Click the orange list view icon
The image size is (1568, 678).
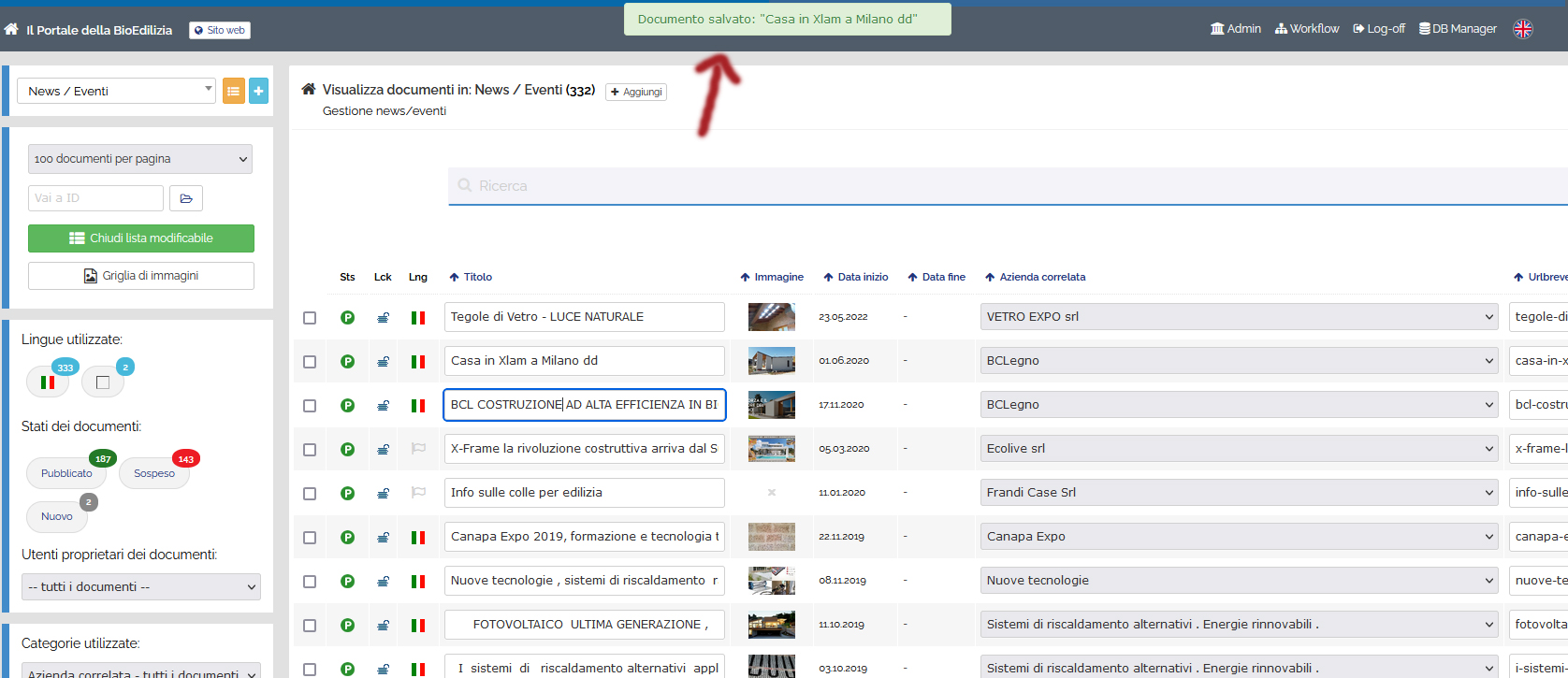point(233,91)
